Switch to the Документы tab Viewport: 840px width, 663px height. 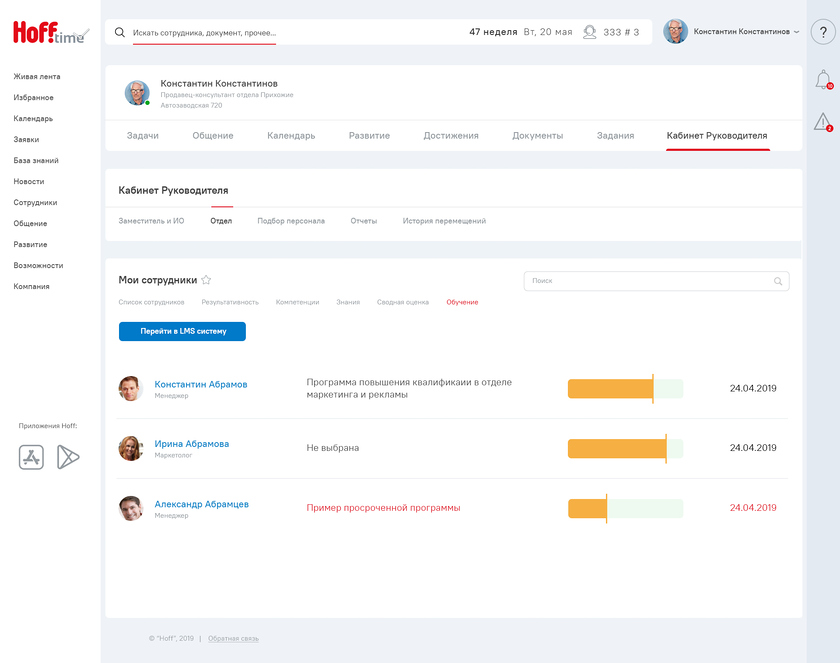tap(537, 136)
